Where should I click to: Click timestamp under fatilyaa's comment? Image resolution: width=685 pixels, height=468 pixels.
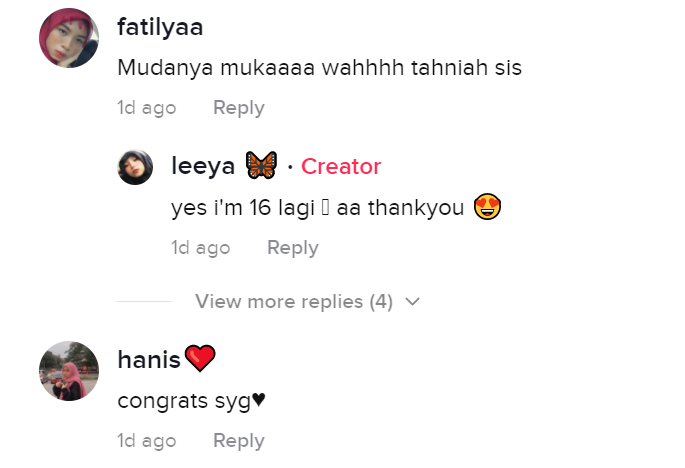click(x=146, y=108)
